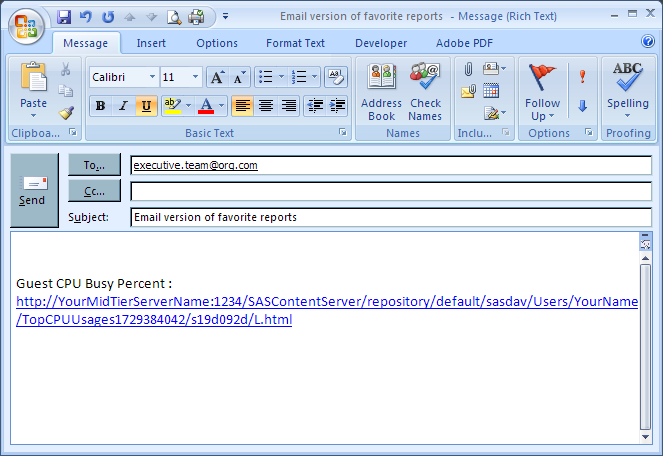665x456 pixels.
Task: Attach Item envelope with paperclip
Action: pos(468,91)
